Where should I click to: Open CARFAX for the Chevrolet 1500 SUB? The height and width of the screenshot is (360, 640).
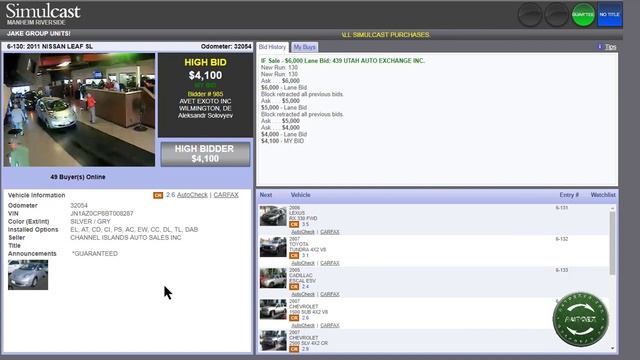[x=330, y=325]
